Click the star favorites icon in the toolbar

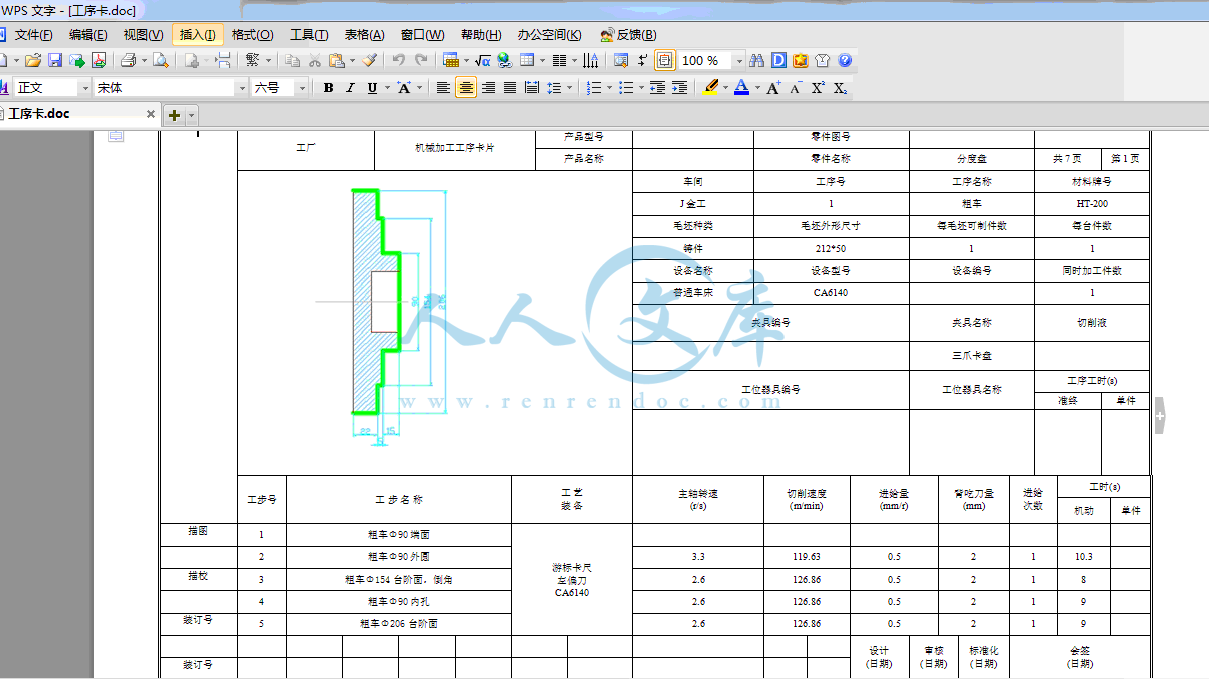[800, 60]
